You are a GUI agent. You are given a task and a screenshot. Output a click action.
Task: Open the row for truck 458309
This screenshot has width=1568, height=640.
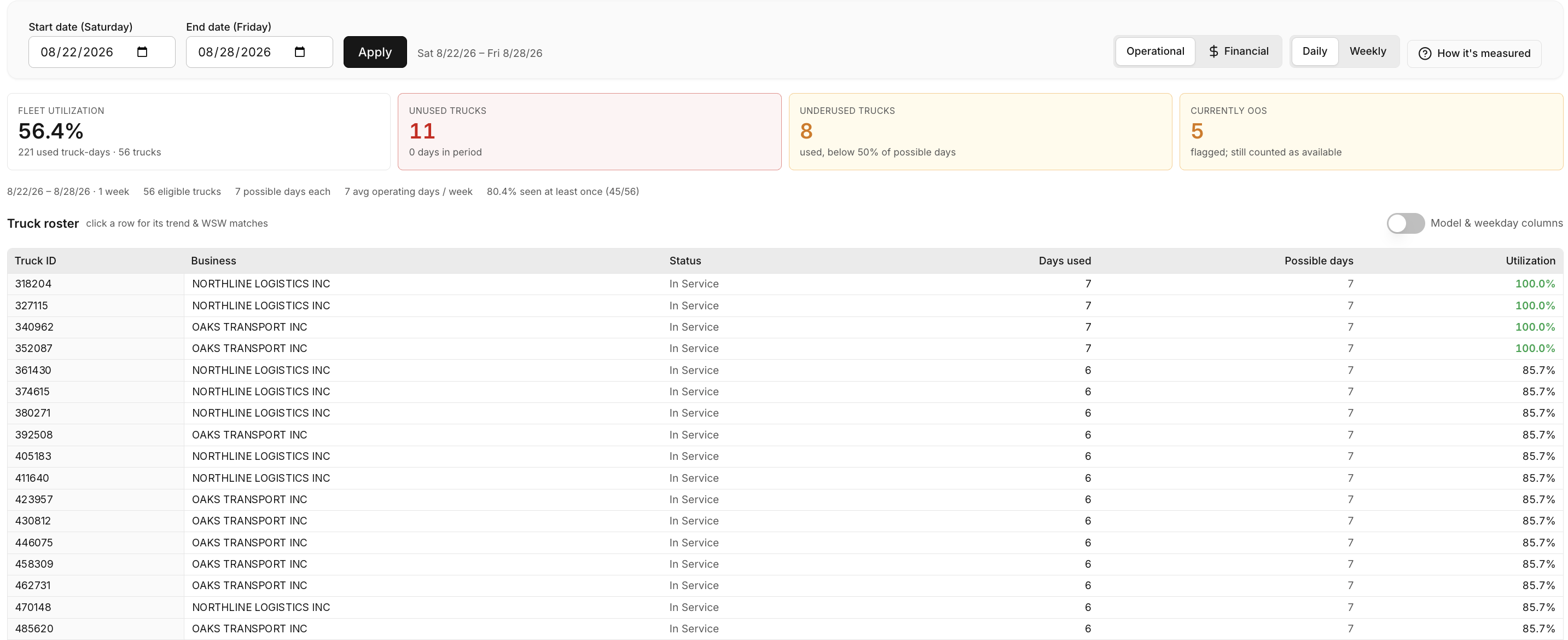(x=785, y=564)
